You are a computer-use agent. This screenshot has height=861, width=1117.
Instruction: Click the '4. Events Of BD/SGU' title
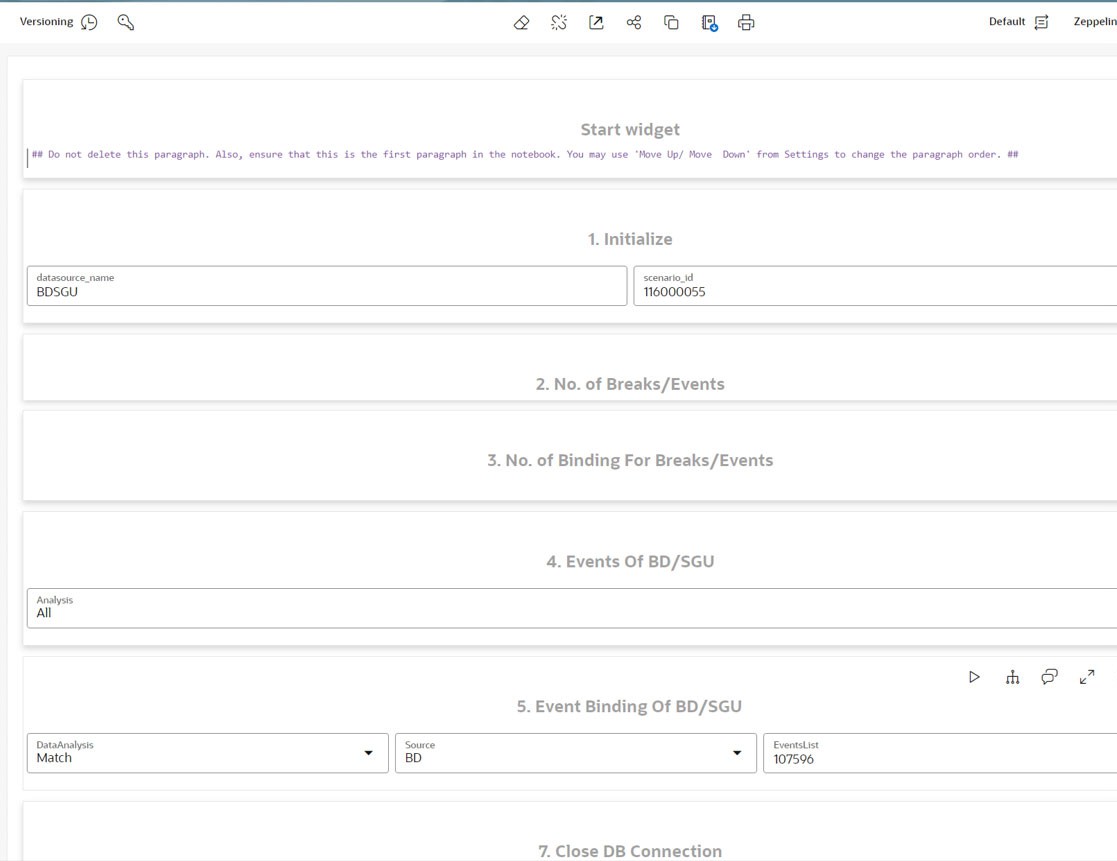point(630,562)
